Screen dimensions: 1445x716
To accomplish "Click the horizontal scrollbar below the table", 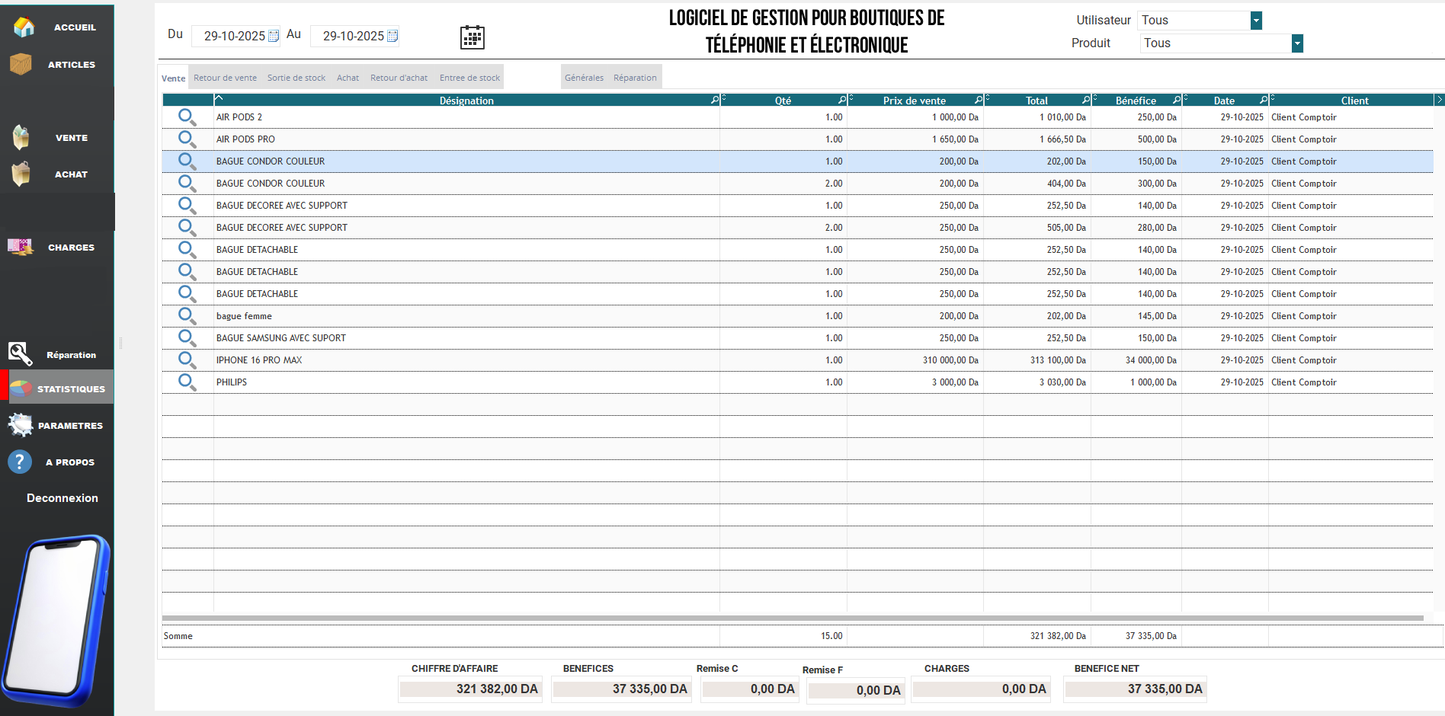I will tap(792, 618).
